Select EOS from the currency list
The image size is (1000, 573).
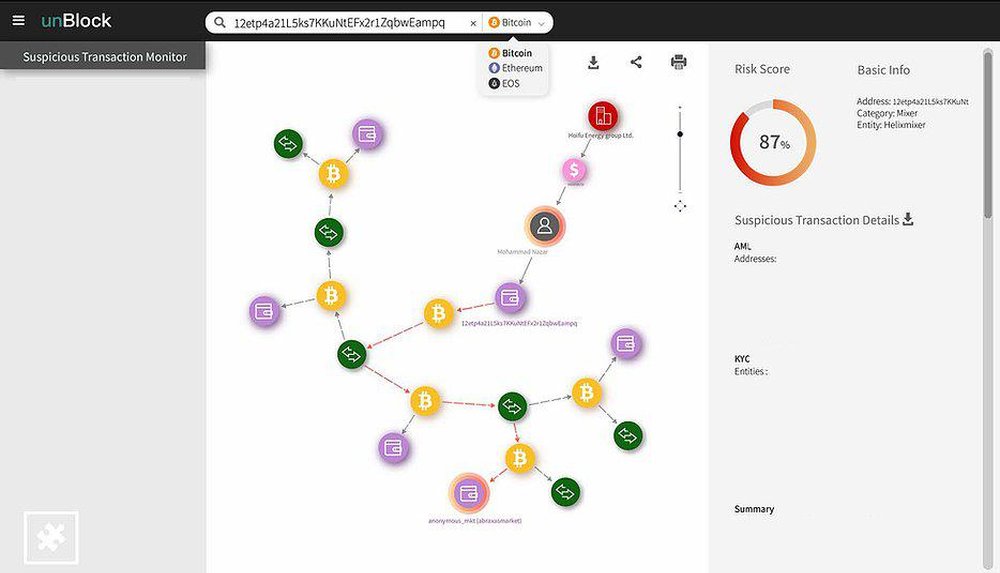(504, 83)
